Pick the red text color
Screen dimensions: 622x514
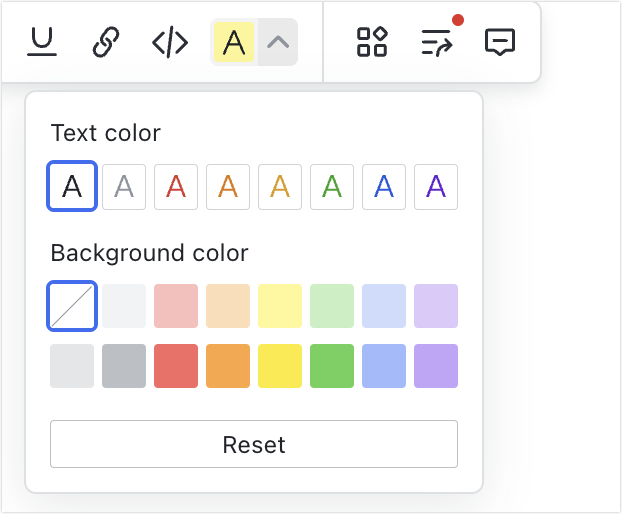pyautogui.click(x=176, y=187)
